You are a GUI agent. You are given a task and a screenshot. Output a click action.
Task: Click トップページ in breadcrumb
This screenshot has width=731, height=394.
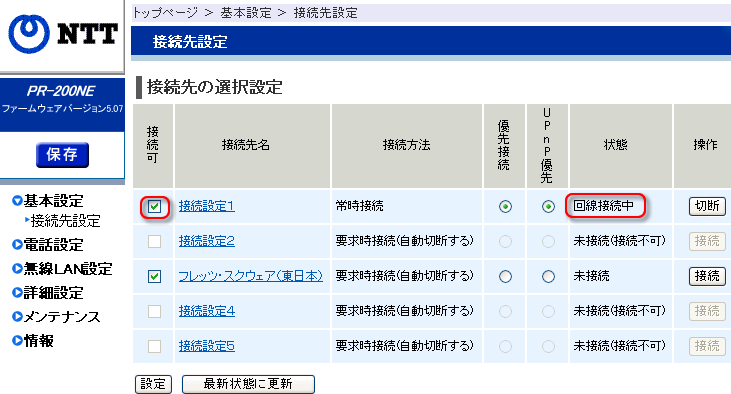[x=166, y=13]
